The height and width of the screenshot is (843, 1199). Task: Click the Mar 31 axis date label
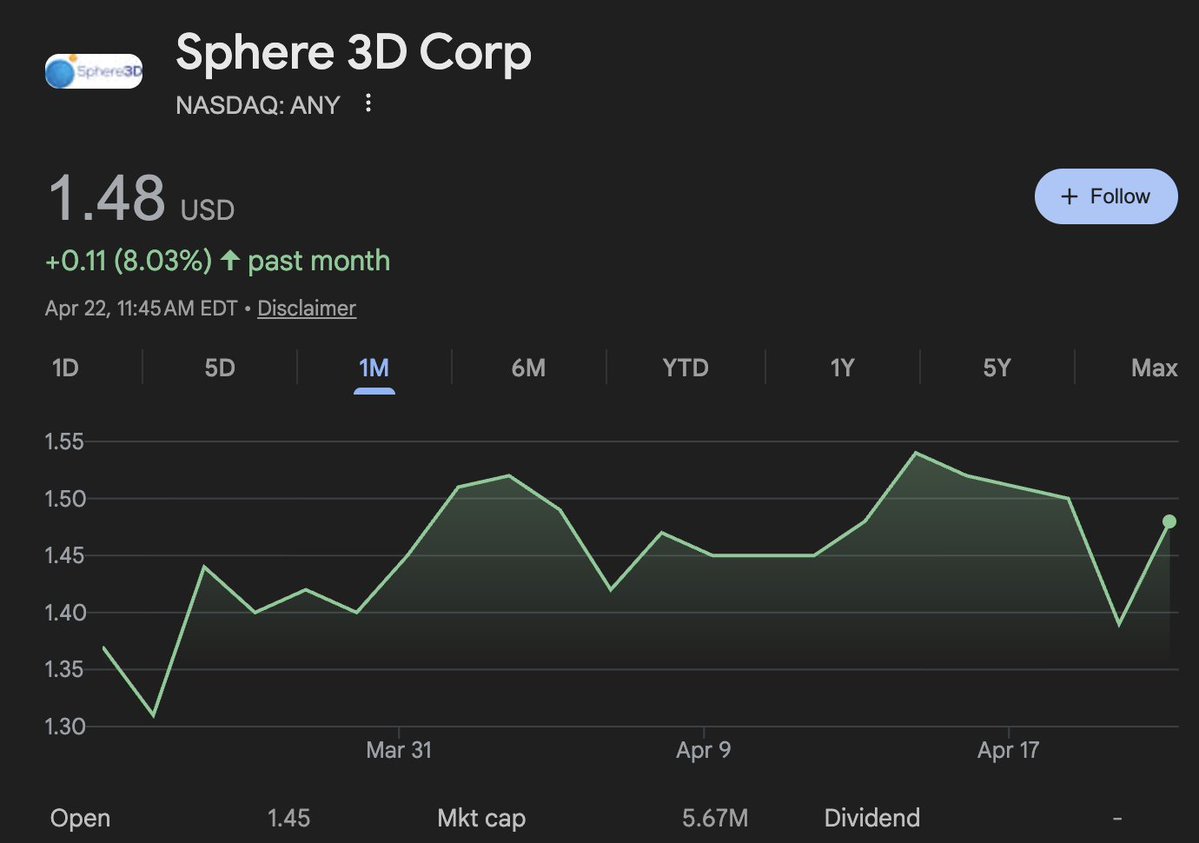click(398, 750)
